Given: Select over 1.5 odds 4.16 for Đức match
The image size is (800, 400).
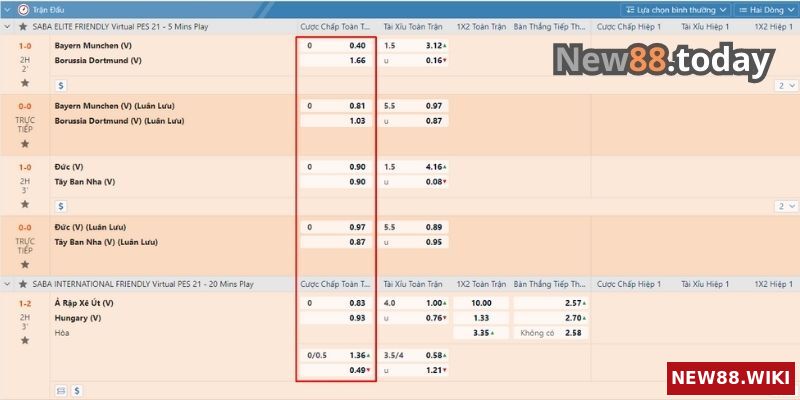Looking at the screenshot, I should [415, 167].
